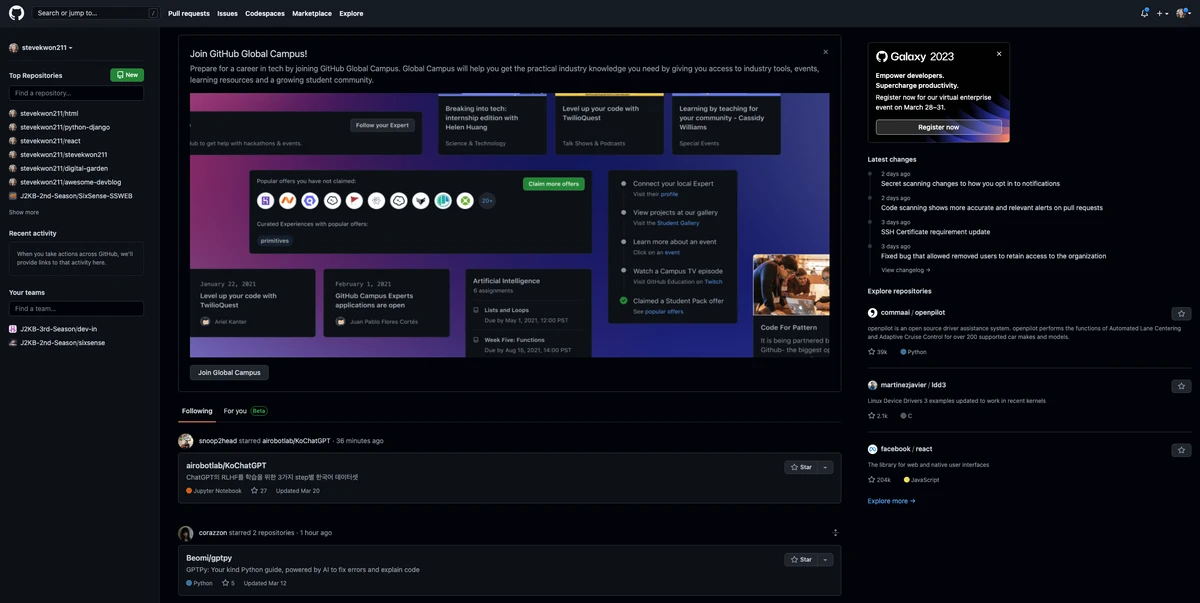Open the stevekwon211/stevekwon211 repository
1200x603 pixels.
point(64,155)
